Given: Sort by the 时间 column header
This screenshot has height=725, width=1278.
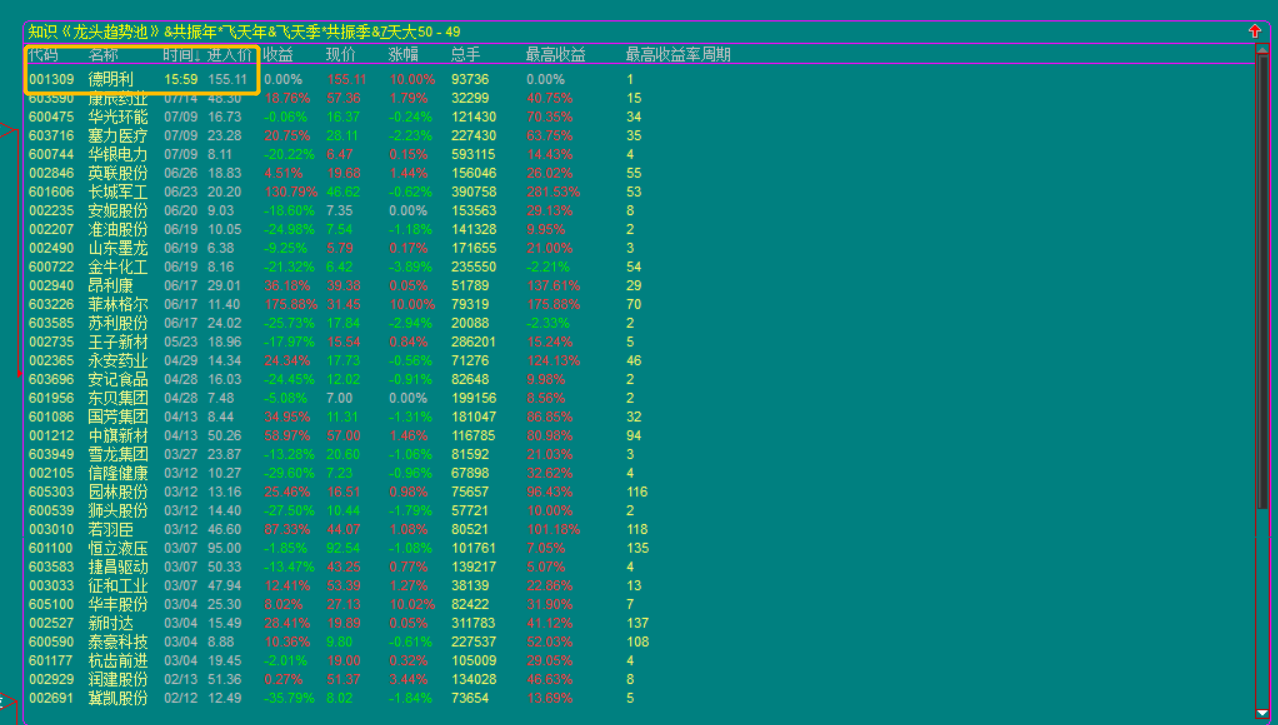Looking at the screenshot, I should (x=181, y=54).
